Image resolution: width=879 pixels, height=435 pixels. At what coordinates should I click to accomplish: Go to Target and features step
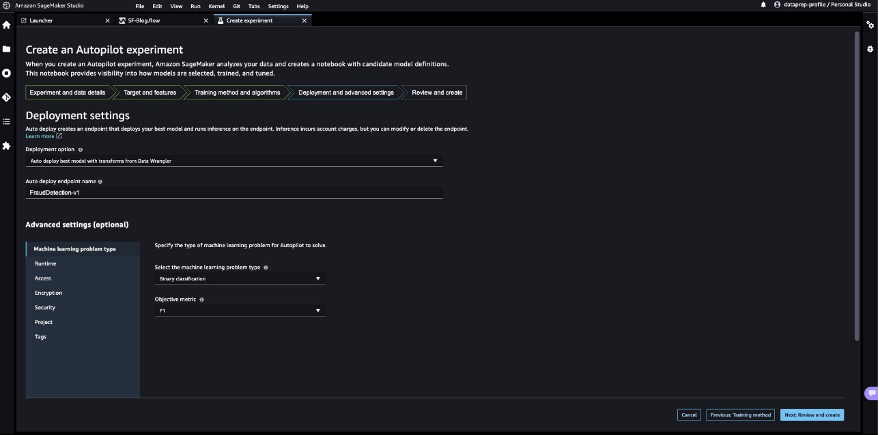150,92
